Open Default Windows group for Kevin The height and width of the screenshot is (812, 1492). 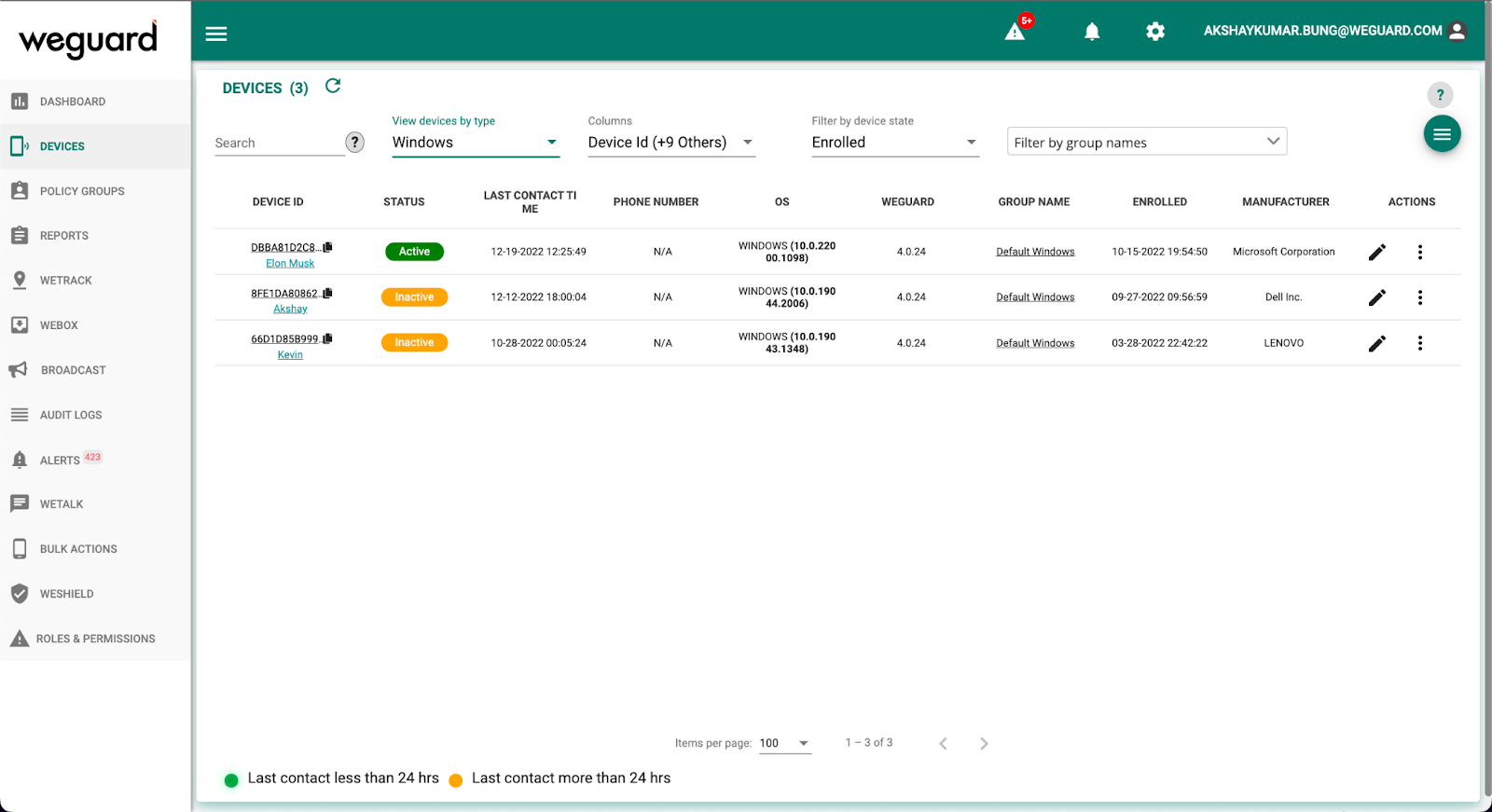(x=1035, y=343)
